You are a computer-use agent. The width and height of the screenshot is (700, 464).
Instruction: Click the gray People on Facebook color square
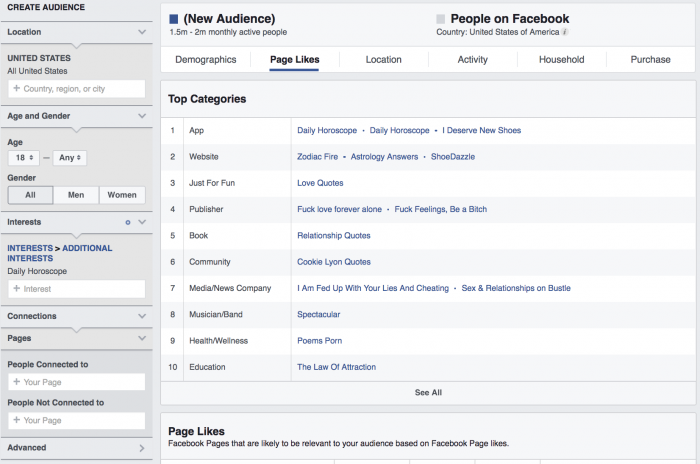pyautogui.click(x=441, y=19)
